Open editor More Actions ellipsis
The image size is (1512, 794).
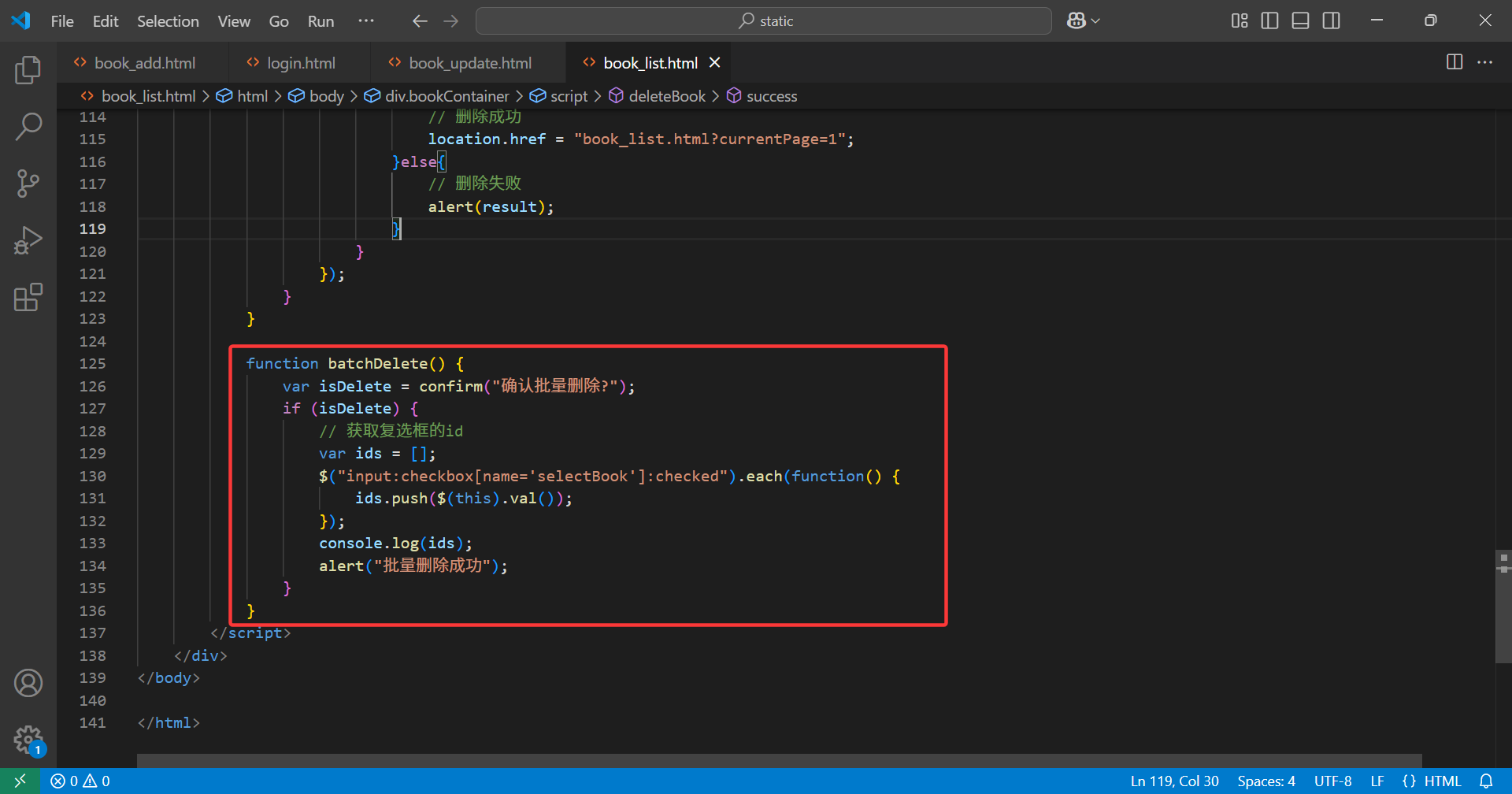coord(1485,62)
